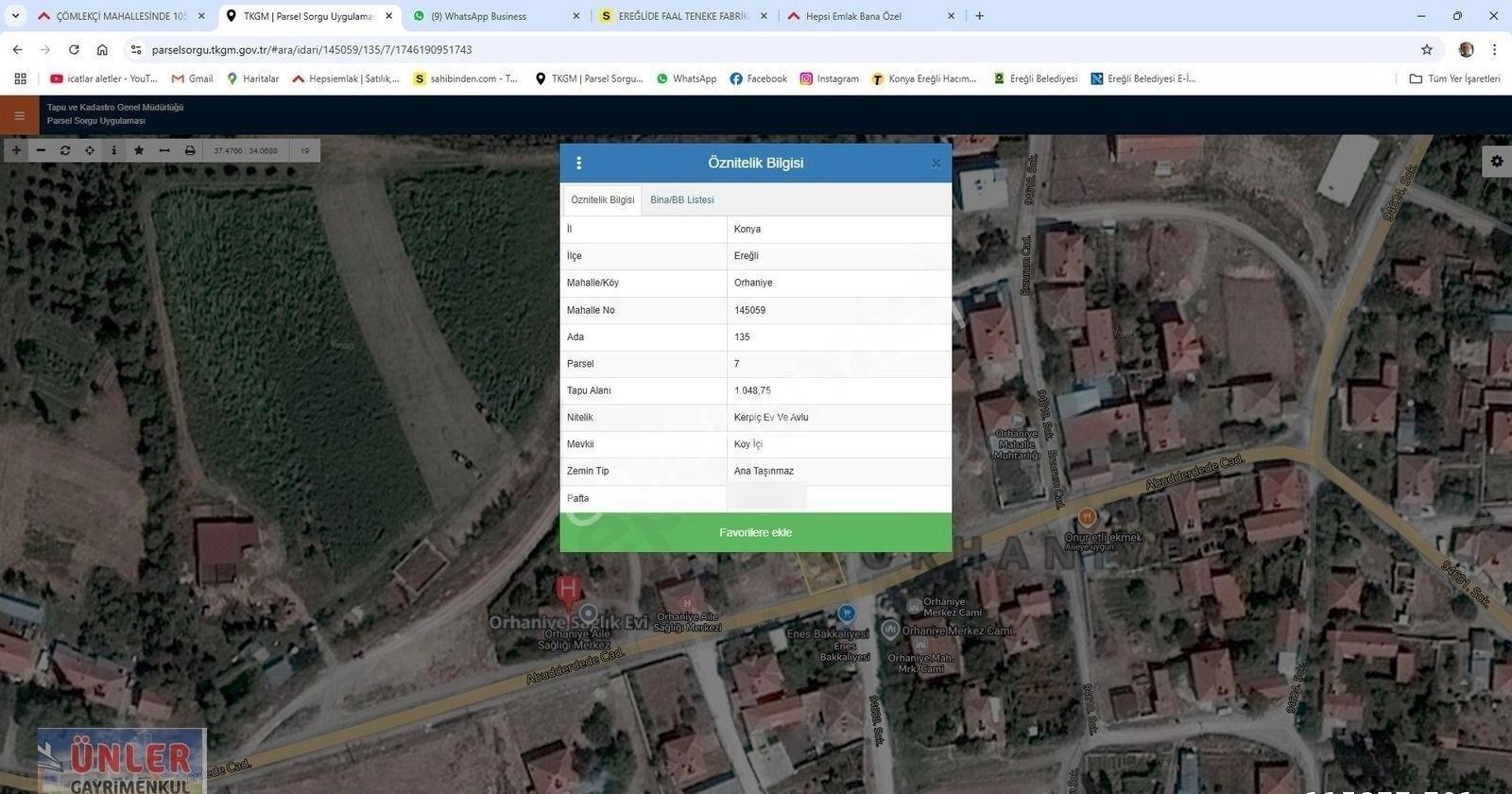Switch to the Öznitelik Bilgisi tab
The width and height of the screenshot is (1512, 794).
coord(603,200)
